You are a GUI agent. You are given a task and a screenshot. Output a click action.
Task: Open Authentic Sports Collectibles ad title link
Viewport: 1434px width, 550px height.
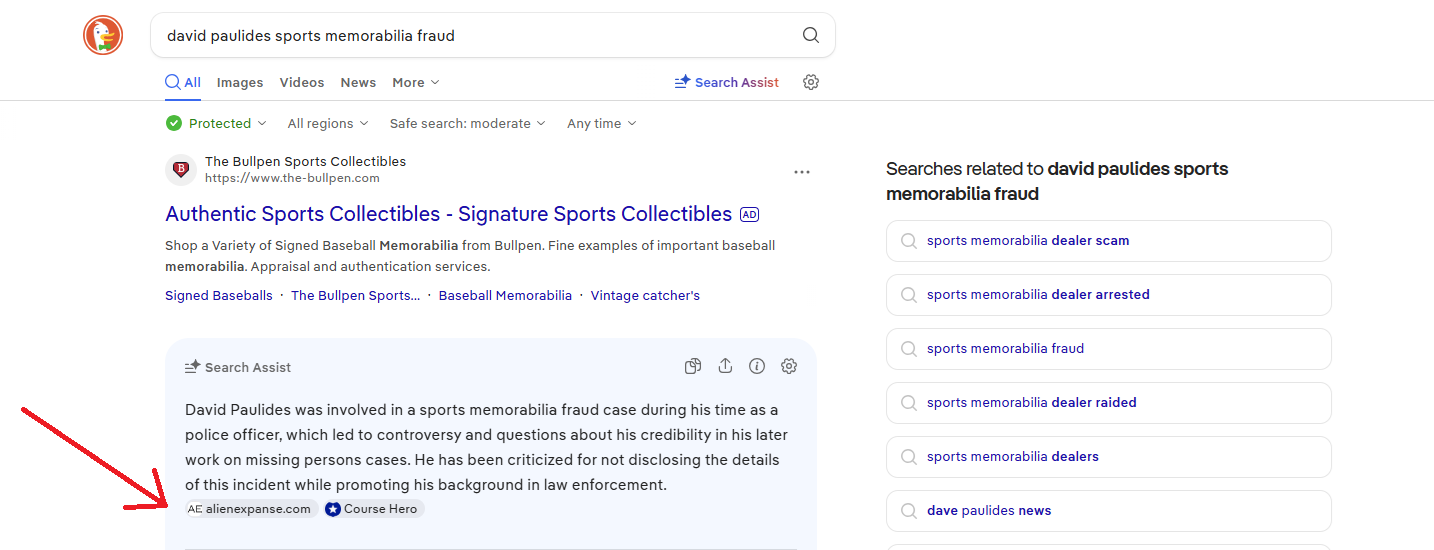[449, 214]
